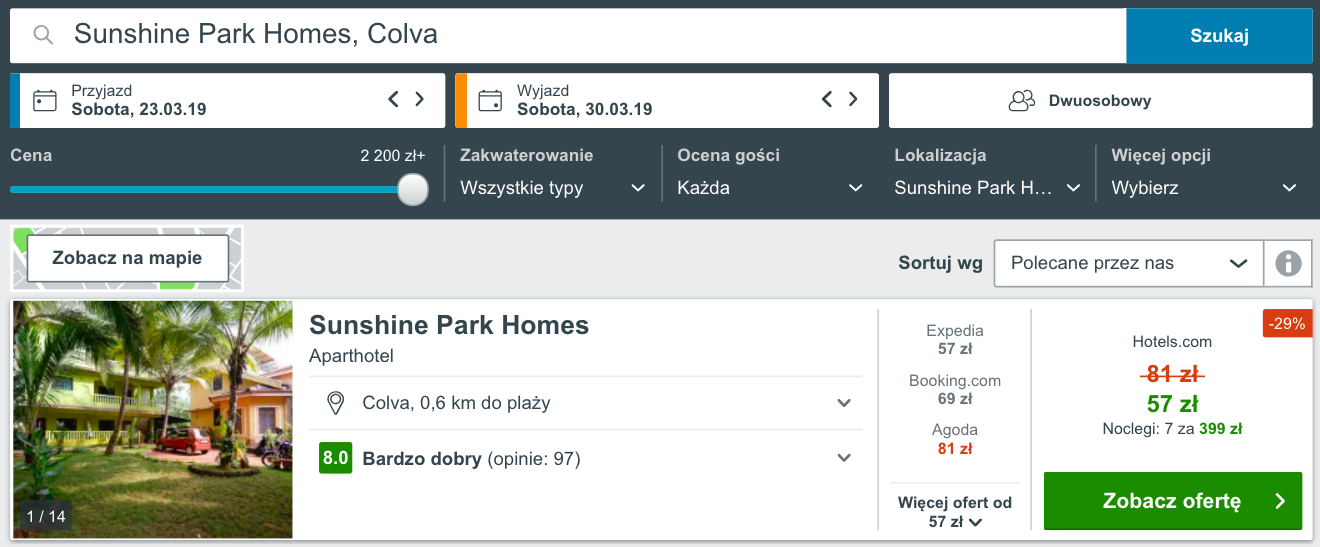This screenshot has height=547, width=1320.
Task: Click the location pin icon
Action: pos(336,403)
